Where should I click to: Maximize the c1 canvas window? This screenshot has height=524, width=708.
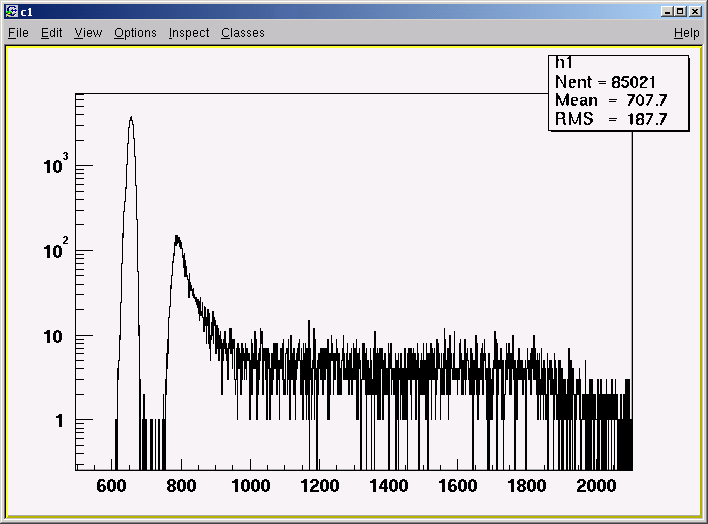click(x=680, y=11)
